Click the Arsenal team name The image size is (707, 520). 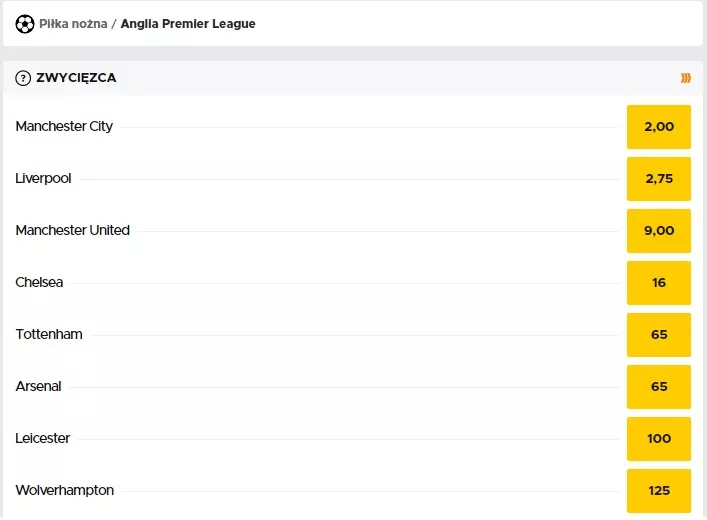(x=38, y=387)
